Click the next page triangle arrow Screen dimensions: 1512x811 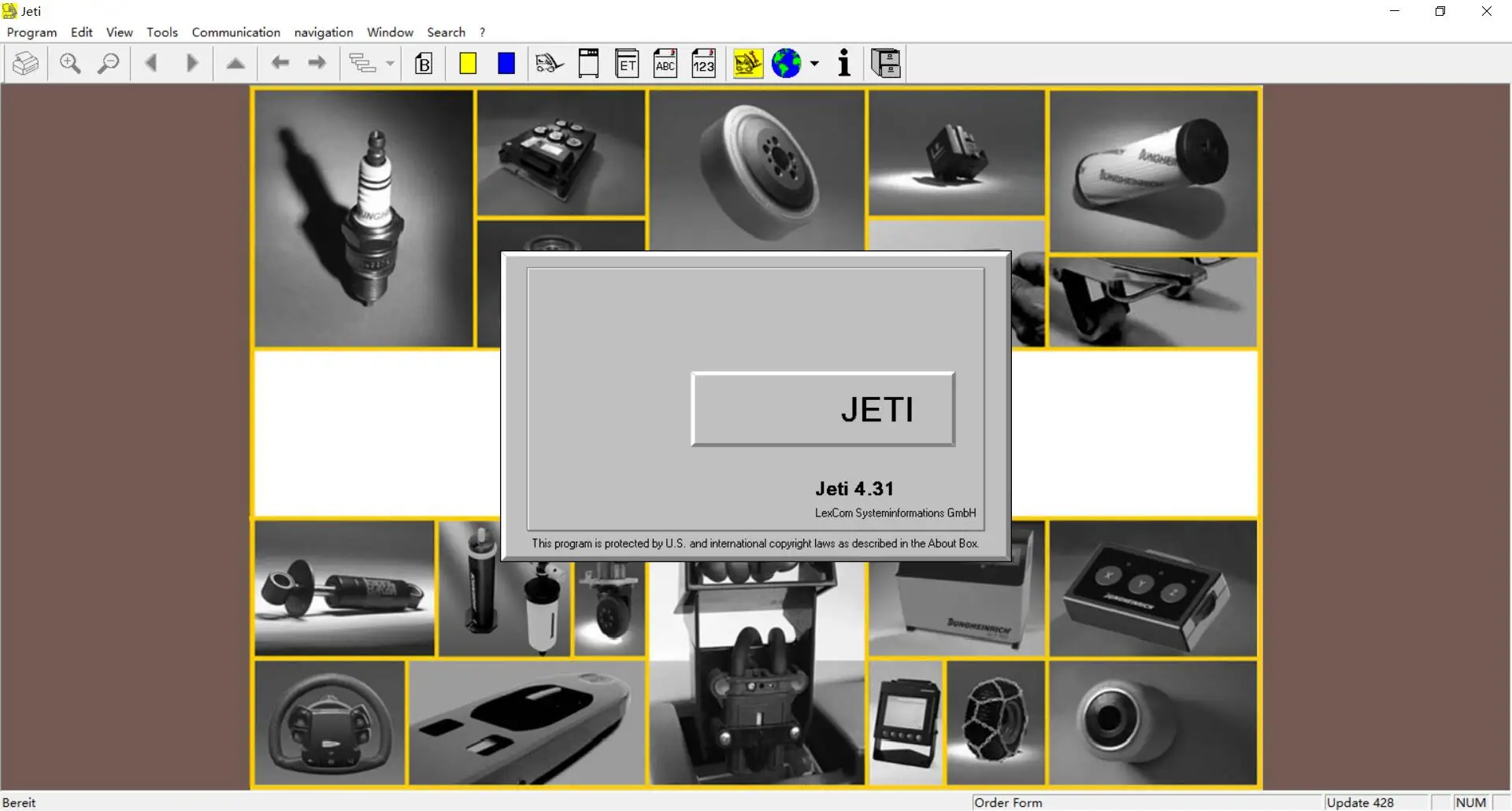[x=191, y=64]
